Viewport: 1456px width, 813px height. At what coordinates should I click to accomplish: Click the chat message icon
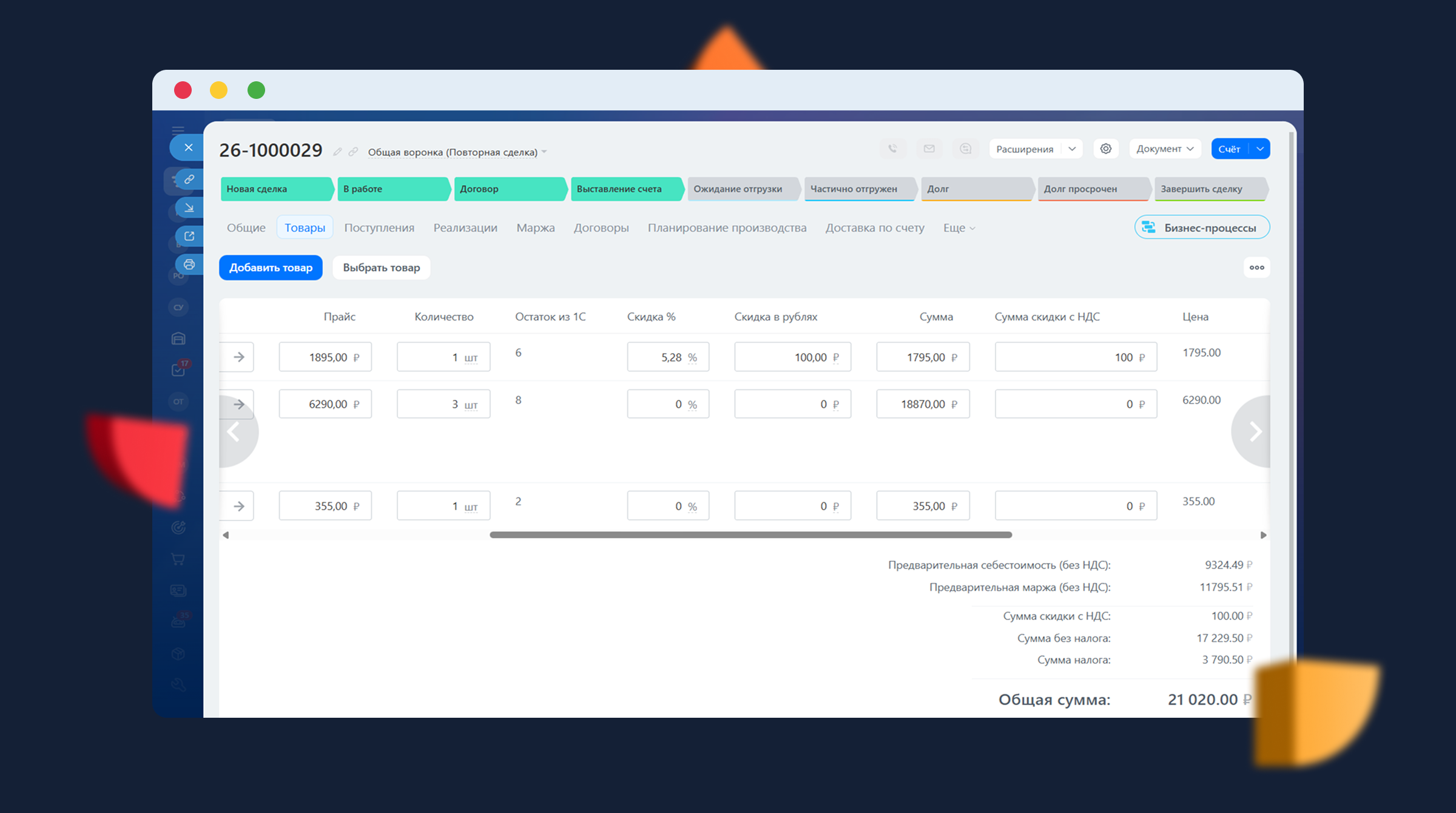965,149
